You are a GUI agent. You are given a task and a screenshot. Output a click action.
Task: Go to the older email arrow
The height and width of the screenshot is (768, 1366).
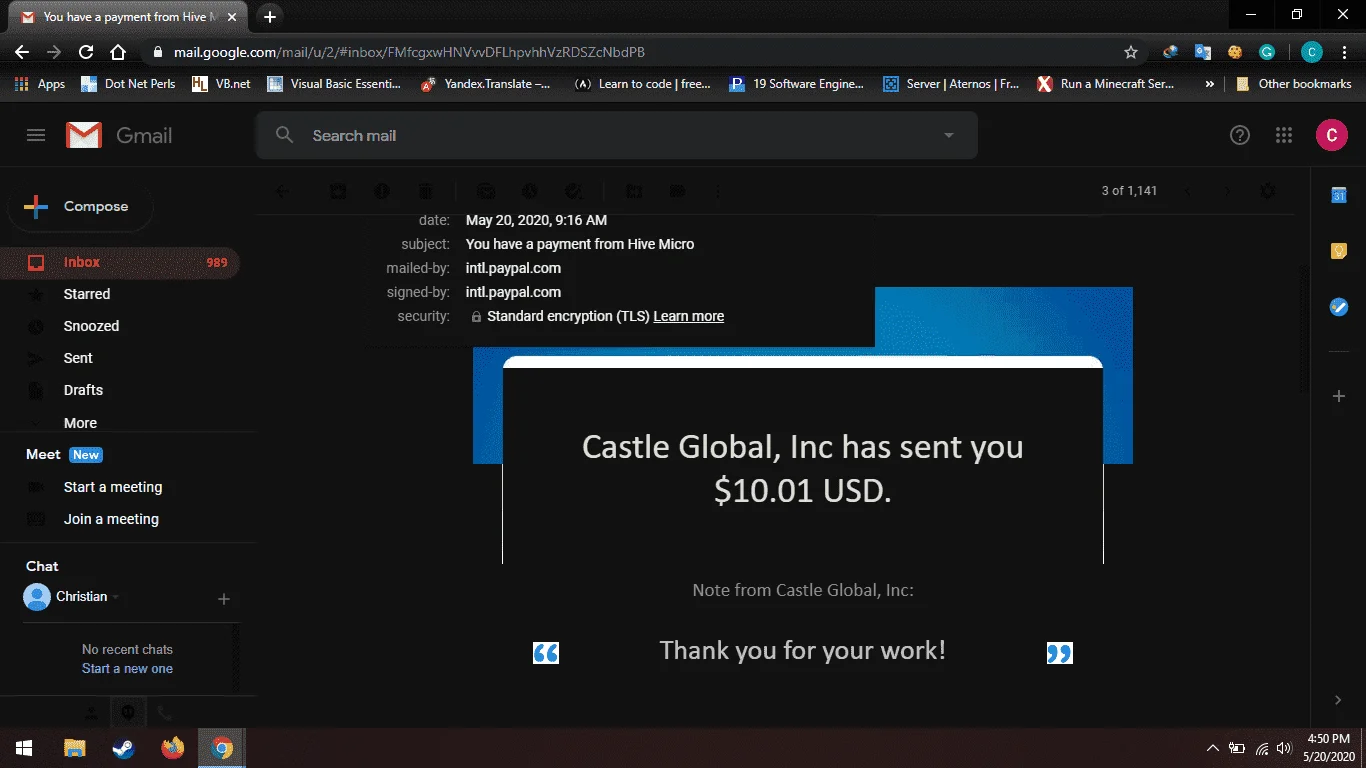pos(1228,191)
